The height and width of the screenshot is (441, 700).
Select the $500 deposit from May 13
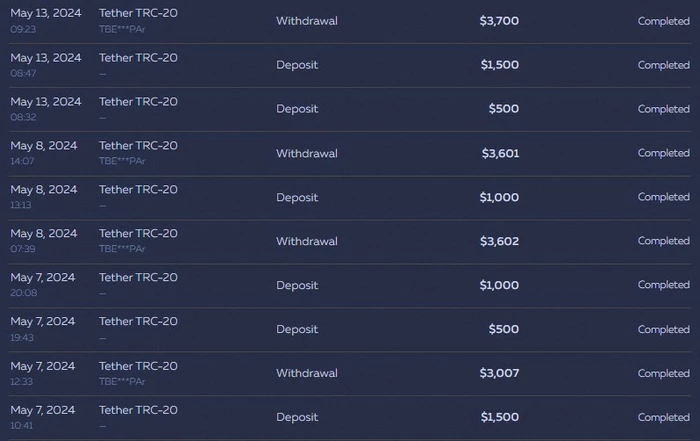(504, 108)
